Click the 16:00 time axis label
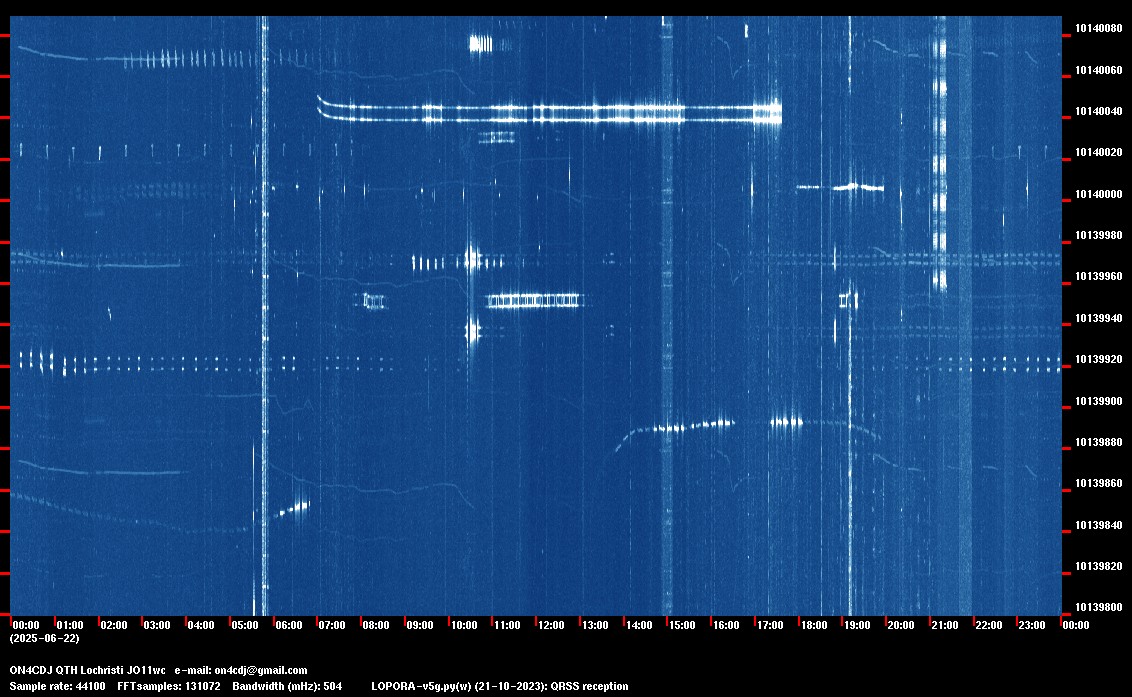Viewport: 1132px width, 697px height. click(x=726, y=625)
